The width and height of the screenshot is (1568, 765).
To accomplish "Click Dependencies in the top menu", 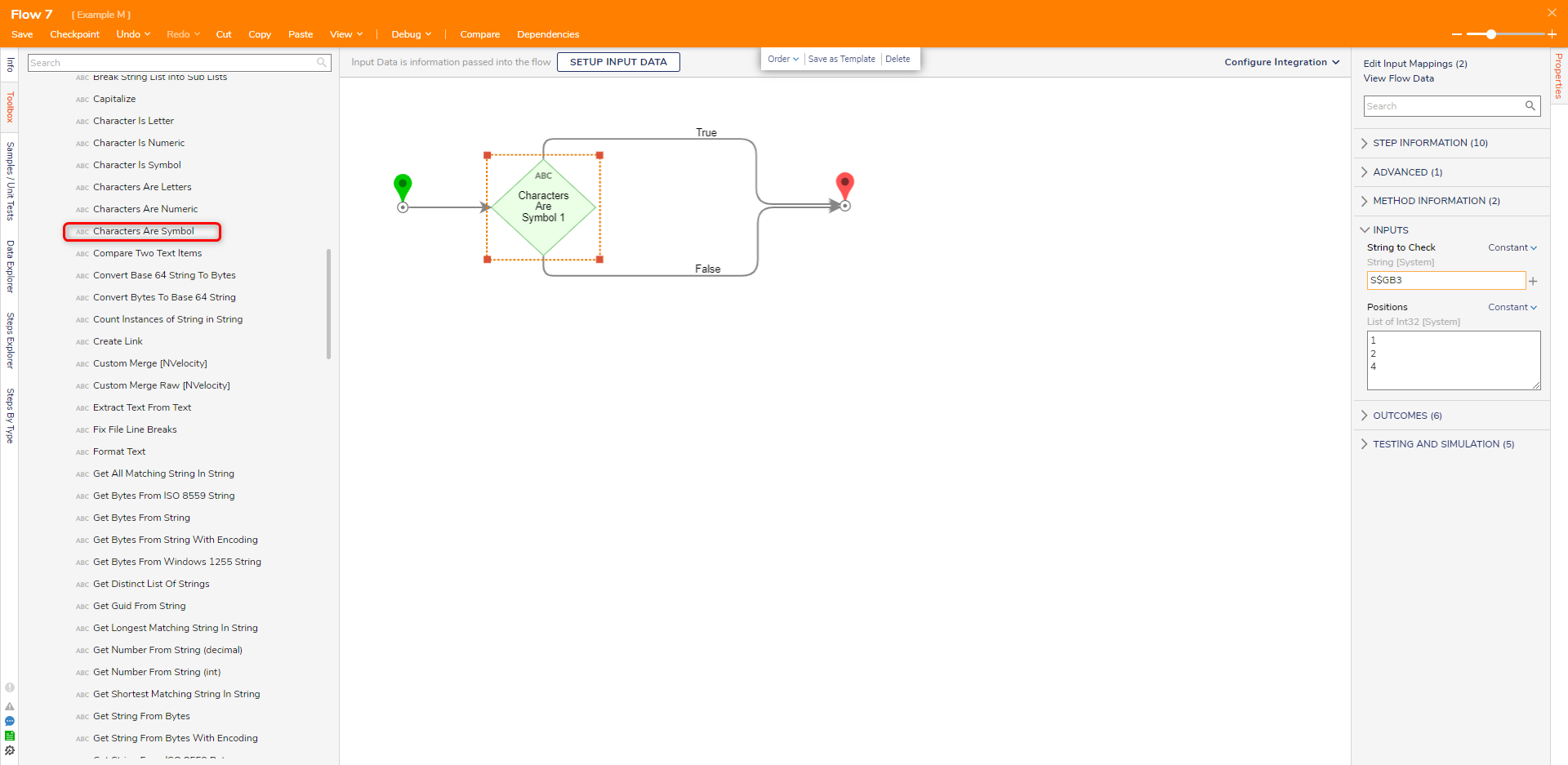I will pyautogui.click(x=548, y=34).
